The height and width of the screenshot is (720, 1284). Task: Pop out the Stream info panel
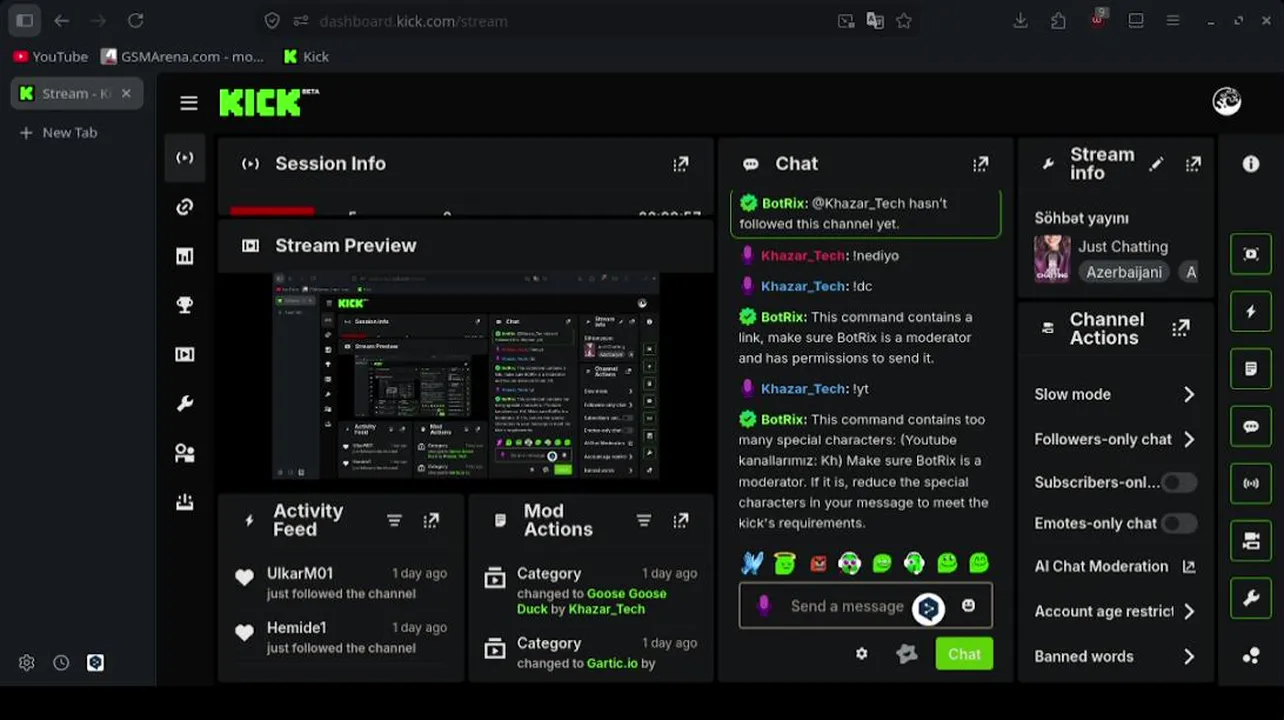tap(1193, 164)
